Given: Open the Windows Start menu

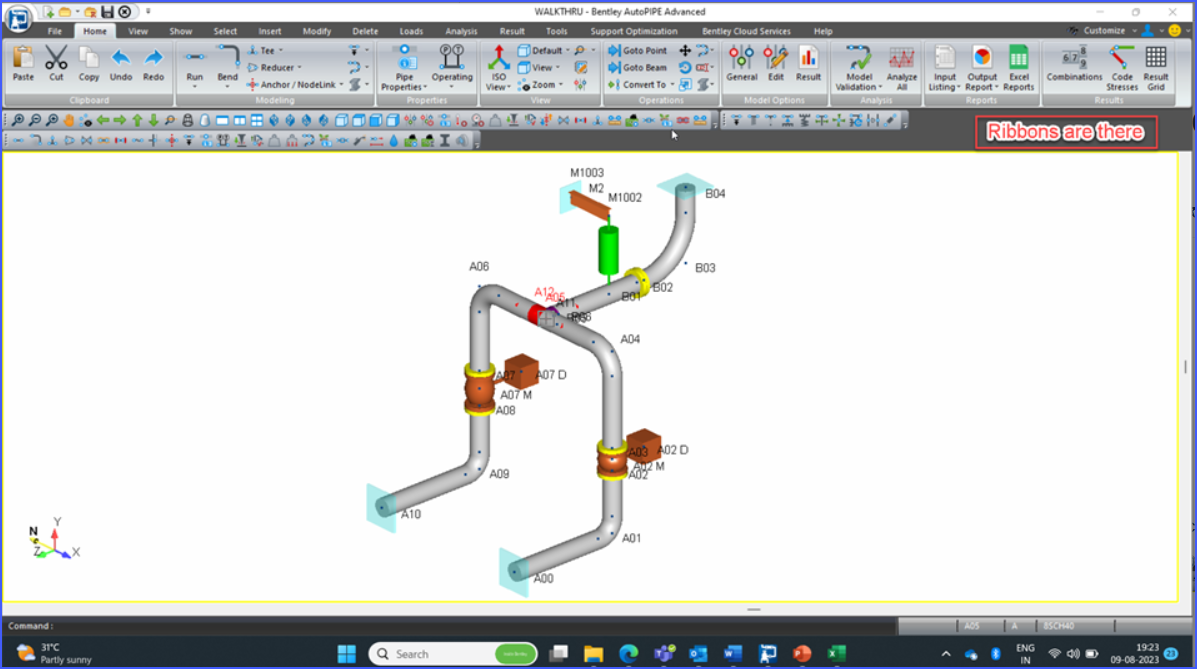Looking at the screenshot, I should 347,654.
